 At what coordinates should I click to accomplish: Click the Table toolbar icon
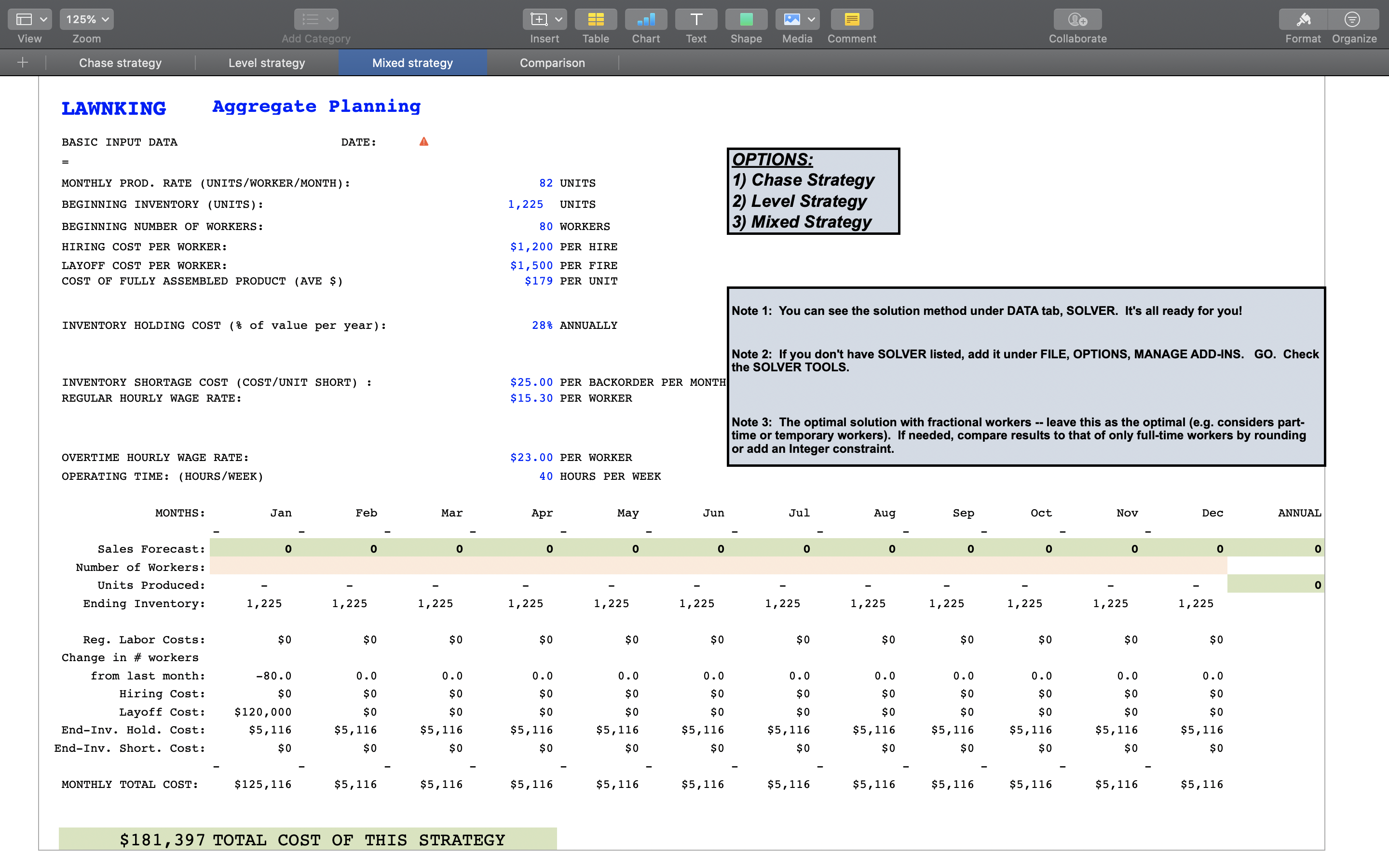pyautogui.click(x=595, y=19)
